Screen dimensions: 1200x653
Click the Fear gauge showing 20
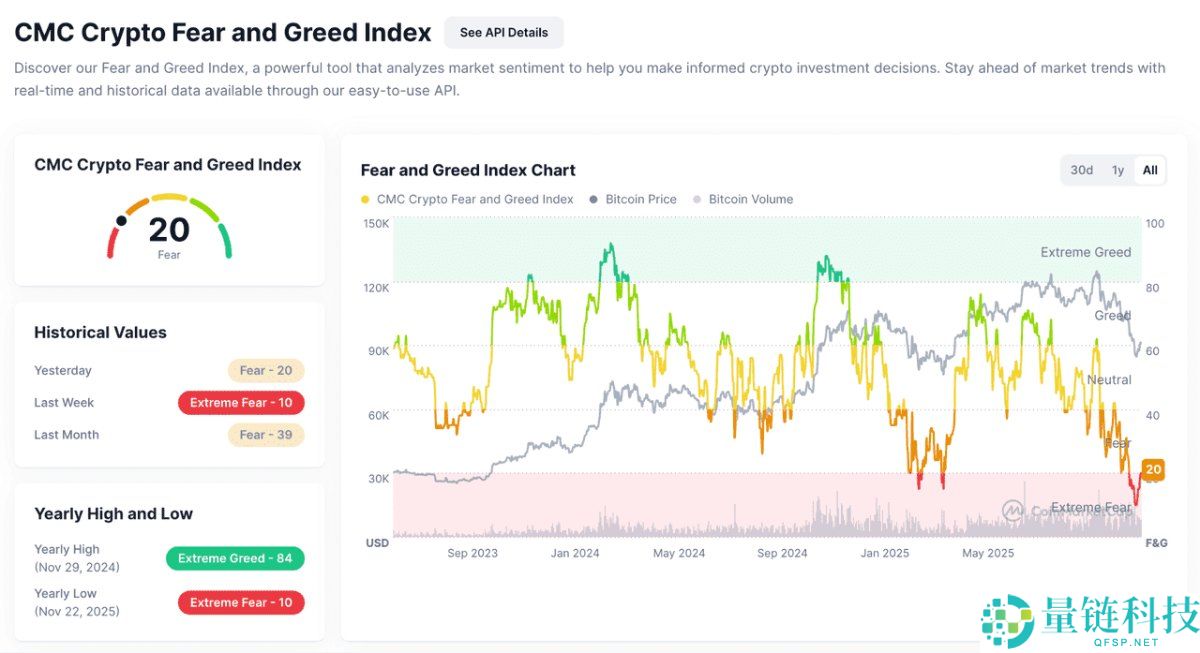169,231
